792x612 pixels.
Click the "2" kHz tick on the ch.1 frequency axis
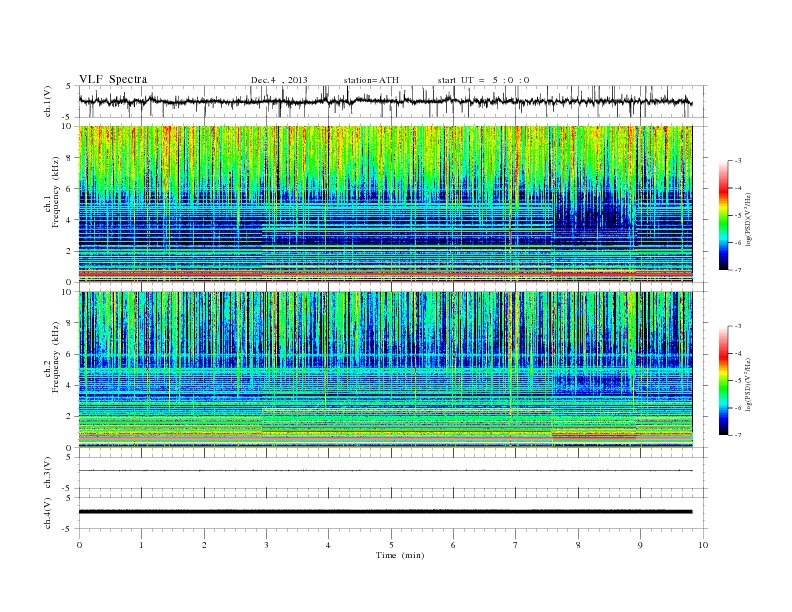(x=69, y=251)
